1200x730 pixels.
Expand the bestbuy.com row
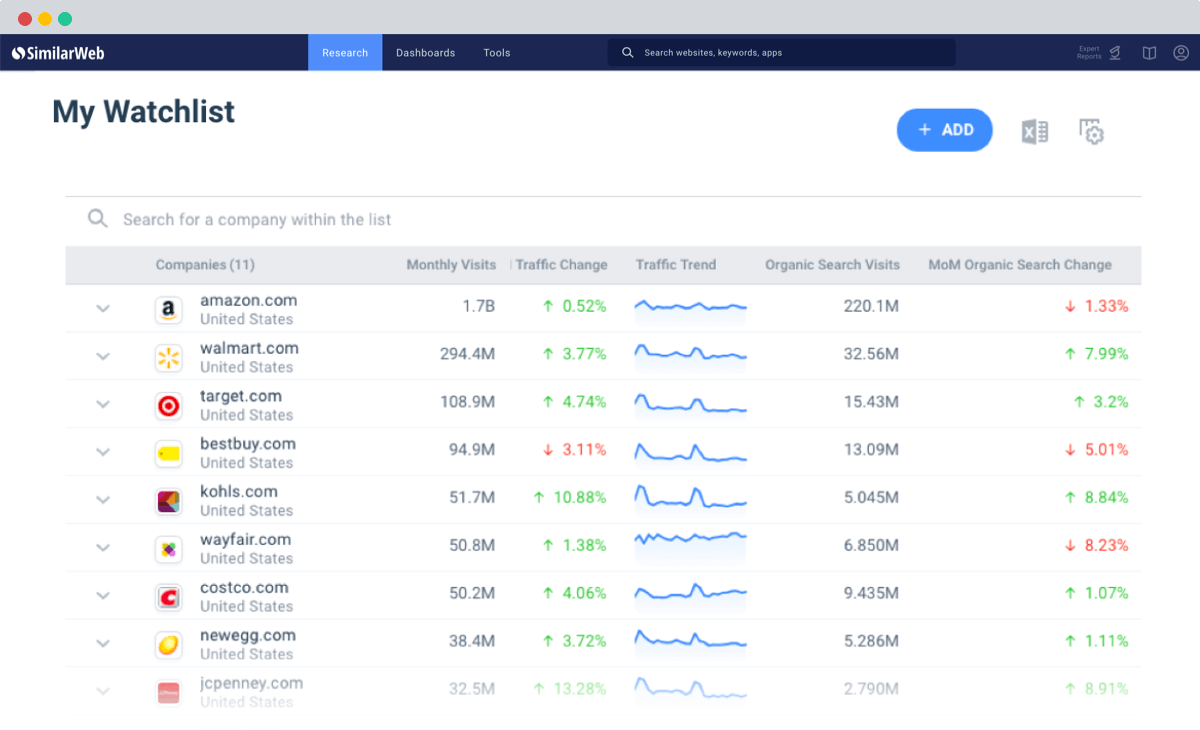[x=103, y=452]
